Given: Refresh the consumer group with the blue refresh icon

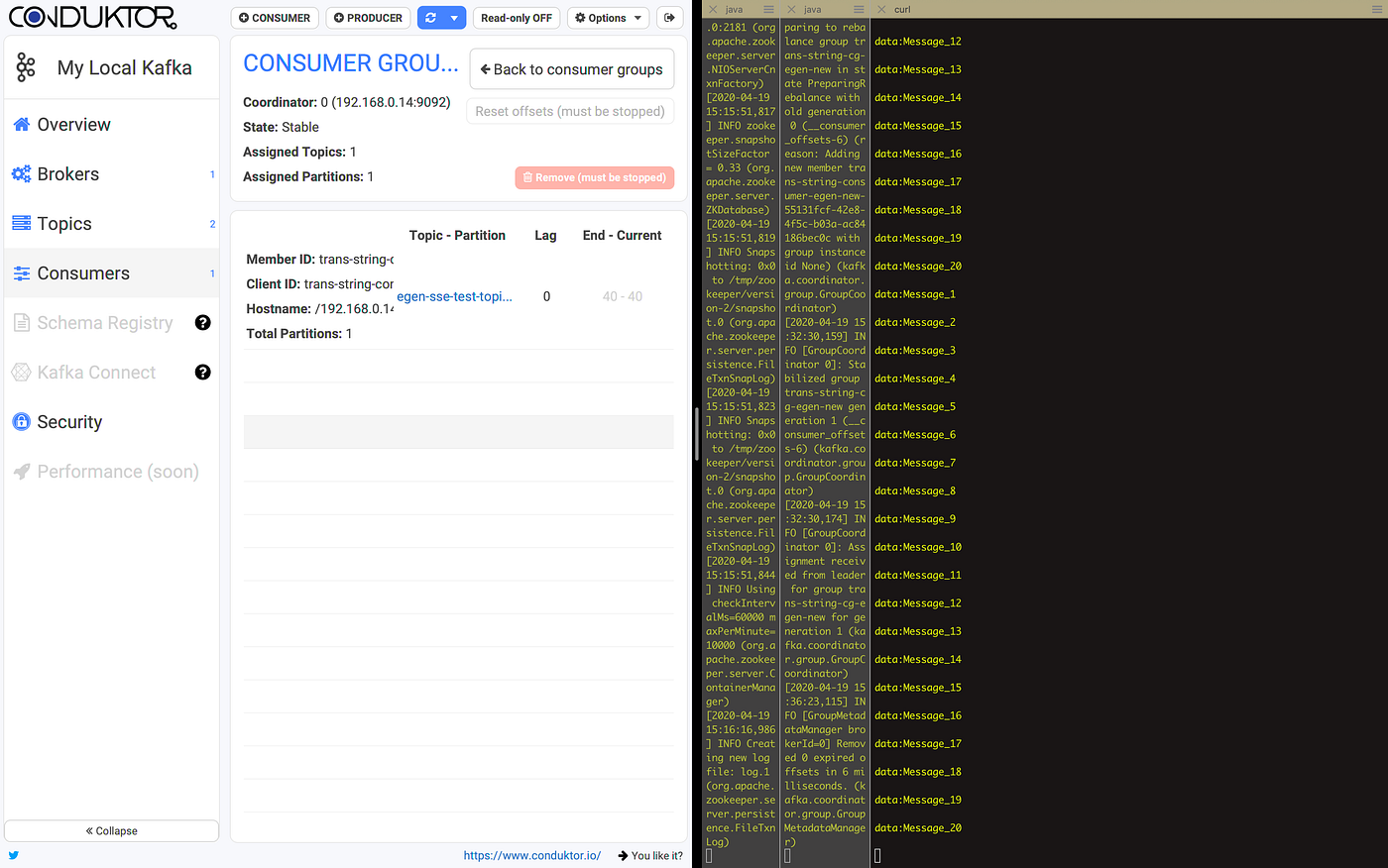Looking at the screenshot, I should pyautogui.click(x=432, y=17).
